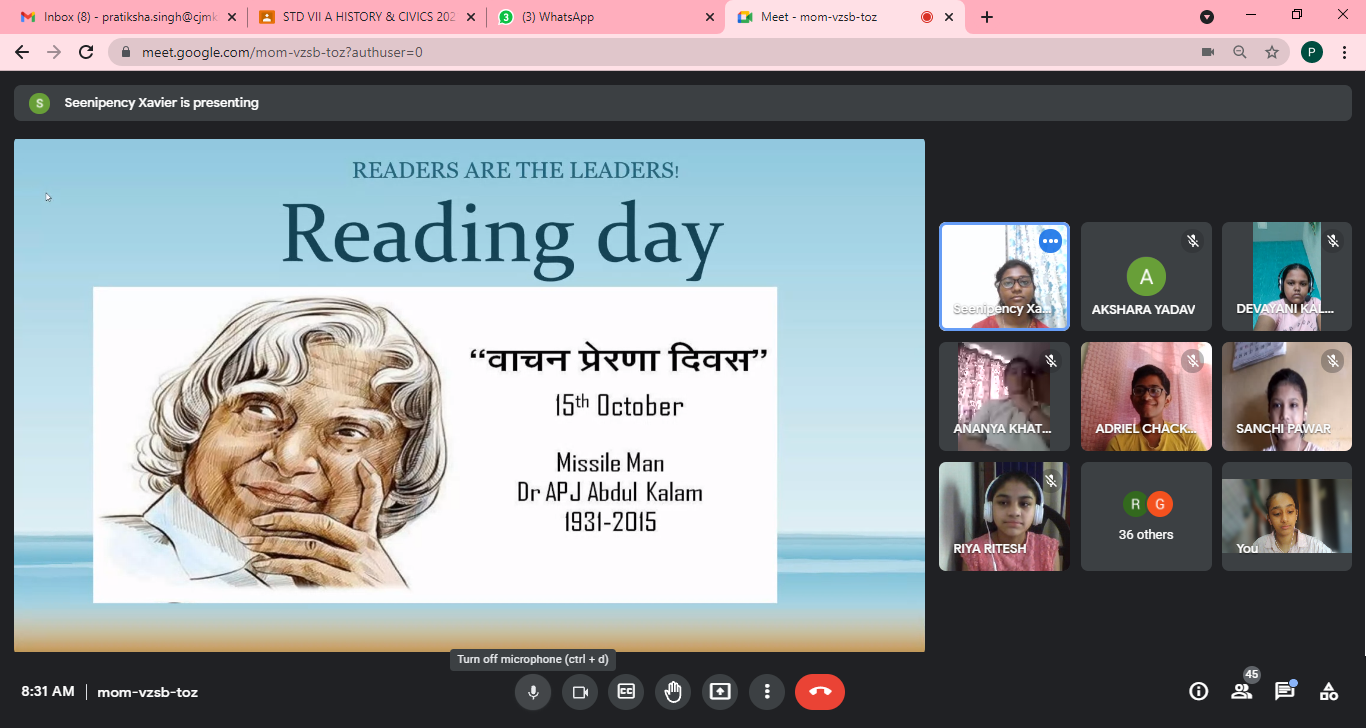This screenshot has height=728, width=1366.
Task: Bookmark this page with the star icon
Action: pos(1272,52)
